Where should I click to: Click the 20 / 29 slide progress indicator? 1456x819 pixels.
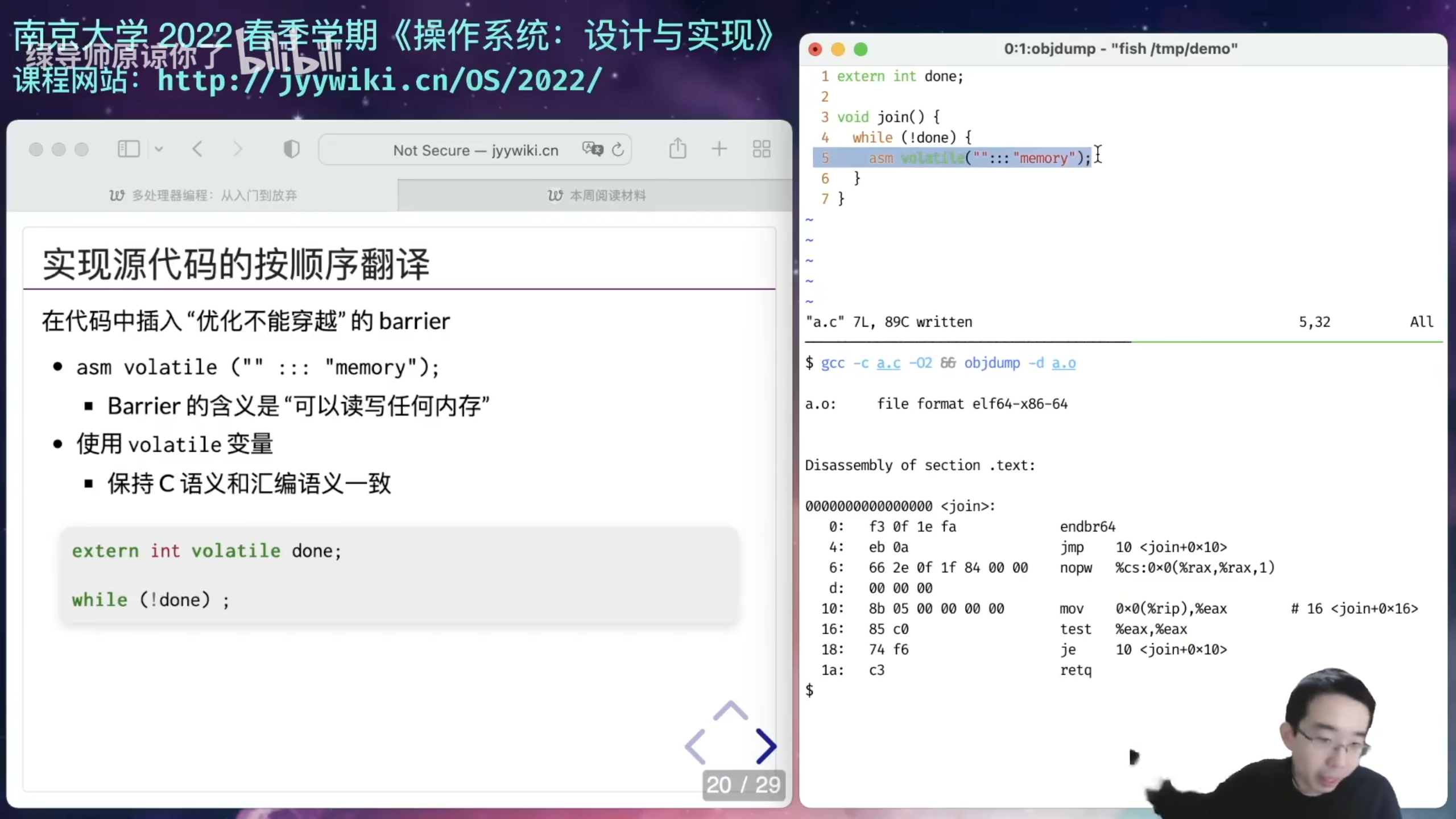[x=743, y=785]
